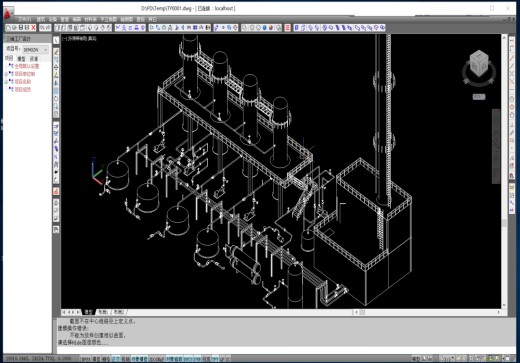This screenshot has height=363, width=520.
Task: Open the first menu in the menu bar
Action: 24,19
